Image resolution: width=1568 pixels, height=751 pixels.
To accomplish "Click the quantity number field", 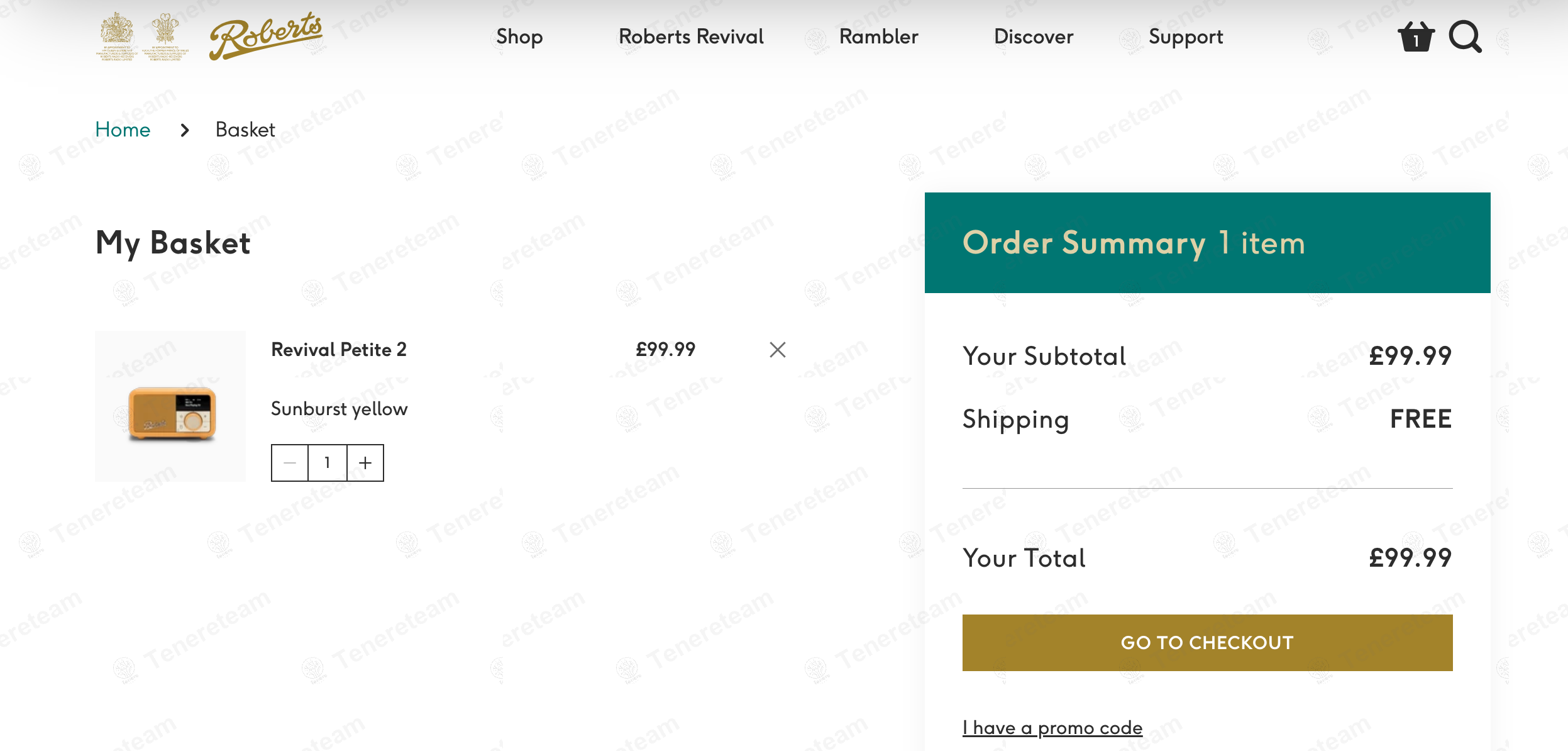I will point(328,463).
